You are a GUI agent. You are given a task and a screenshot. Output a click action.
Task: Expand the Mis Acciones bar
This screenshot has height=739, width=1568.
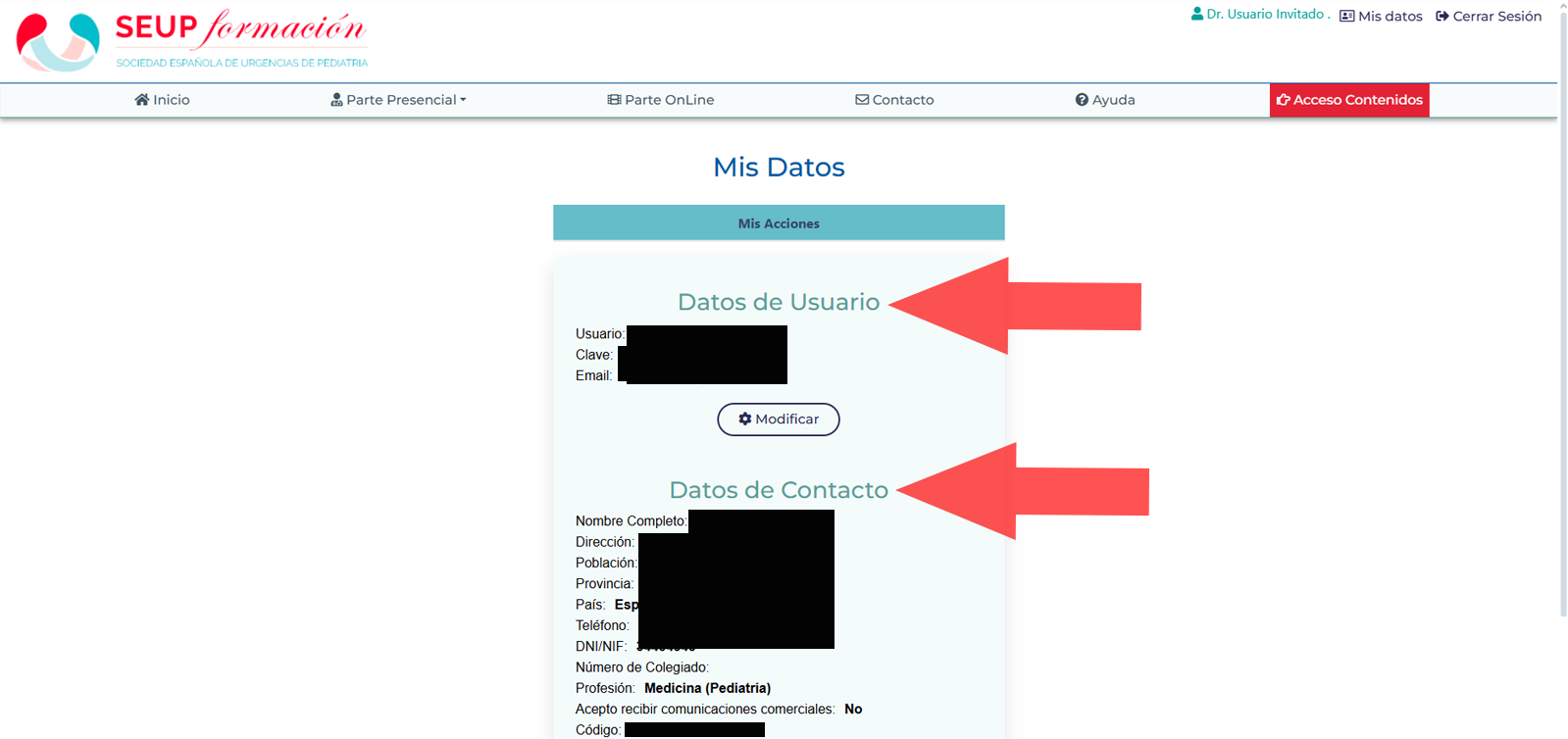point(779,223)
